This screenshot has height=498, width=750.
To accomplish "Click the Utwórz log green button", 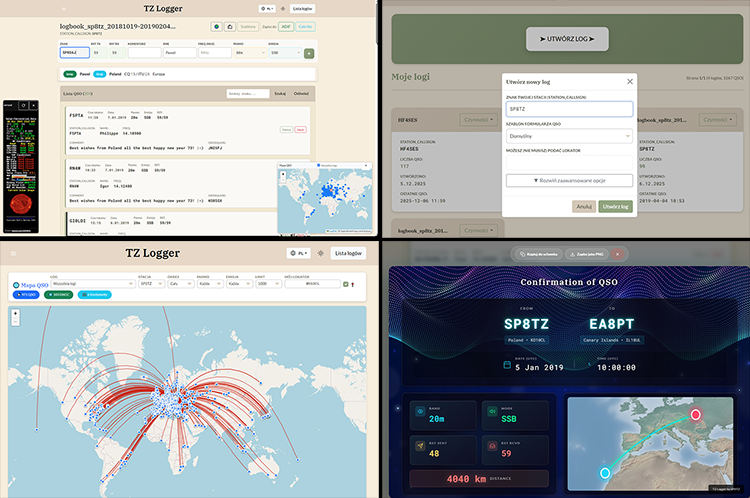I will (616, 206).
